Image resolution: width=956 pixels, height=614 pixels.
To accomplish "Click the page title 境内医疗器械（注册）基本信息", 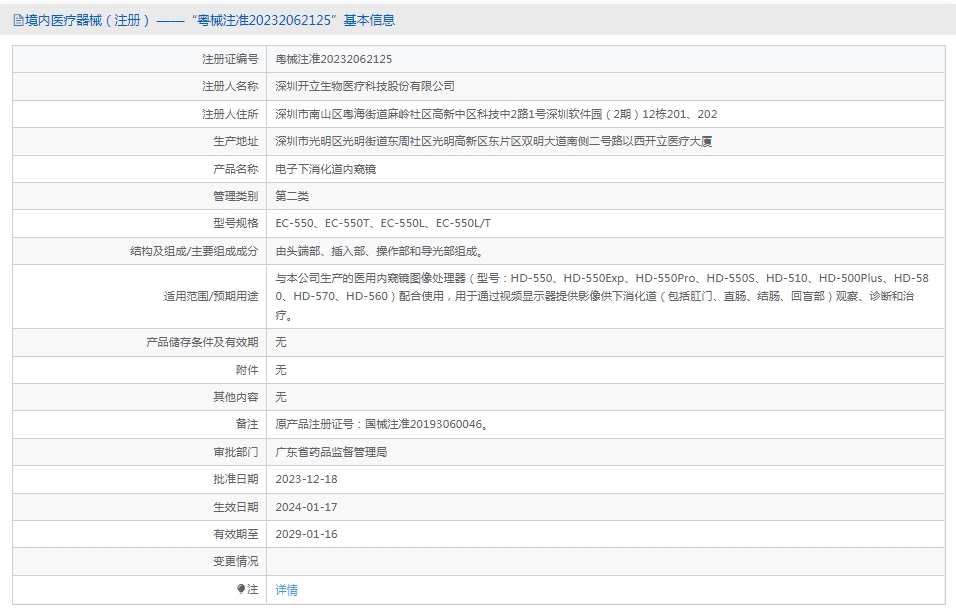I will coord(210,21).
